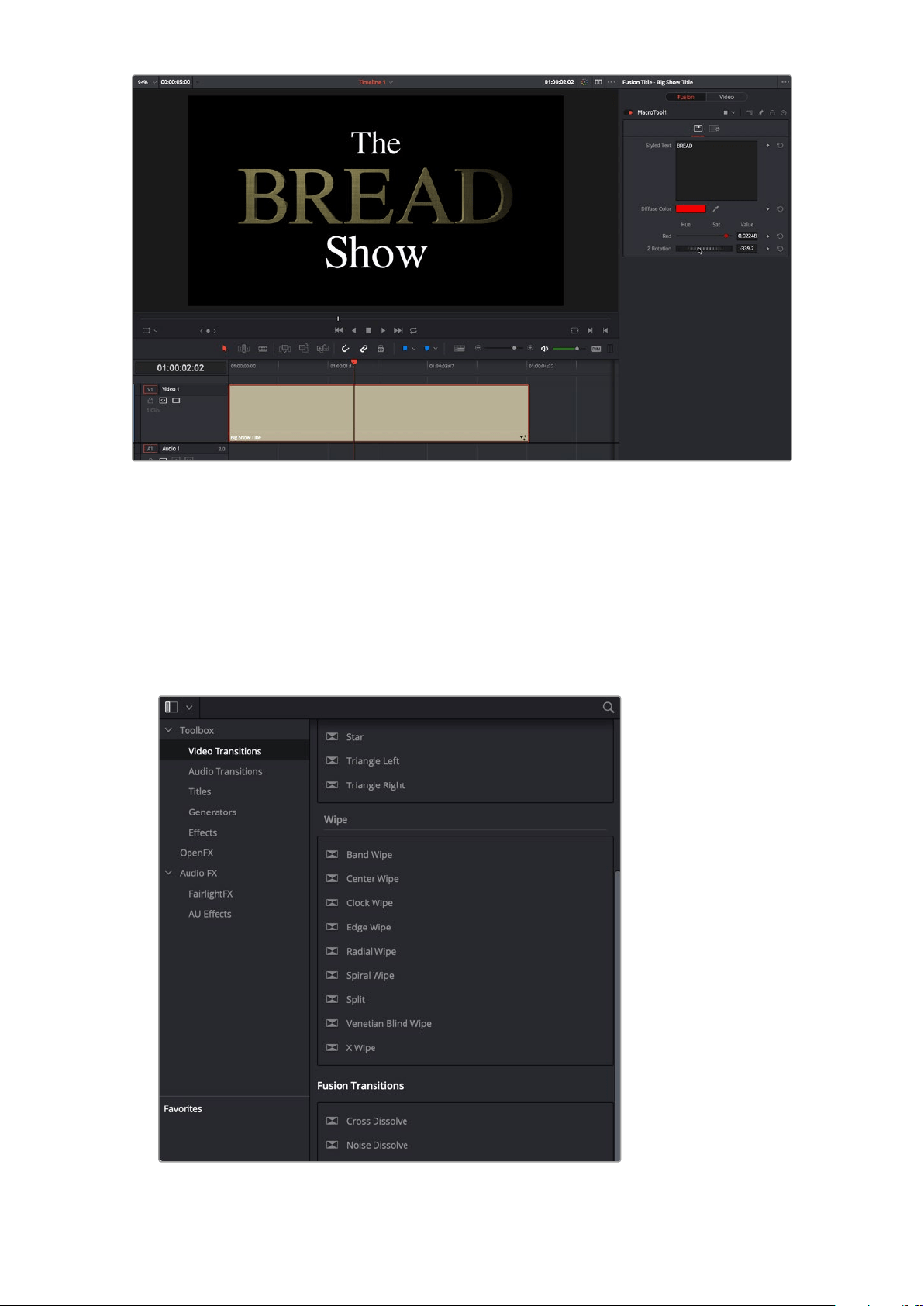Add a keyframe for Z Rotation

point(768,249)
